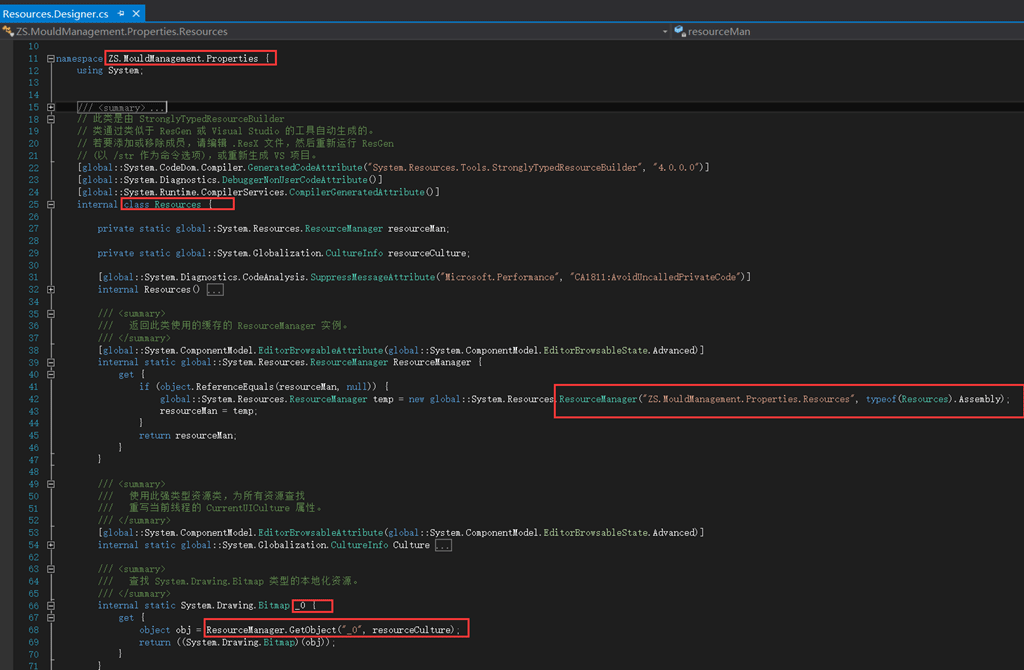Image resolution: width=1024 pixels, height=670 pixels.
Task: Click the "4.0.0.0" string on line 22
Action: click(x=677, y=168)
